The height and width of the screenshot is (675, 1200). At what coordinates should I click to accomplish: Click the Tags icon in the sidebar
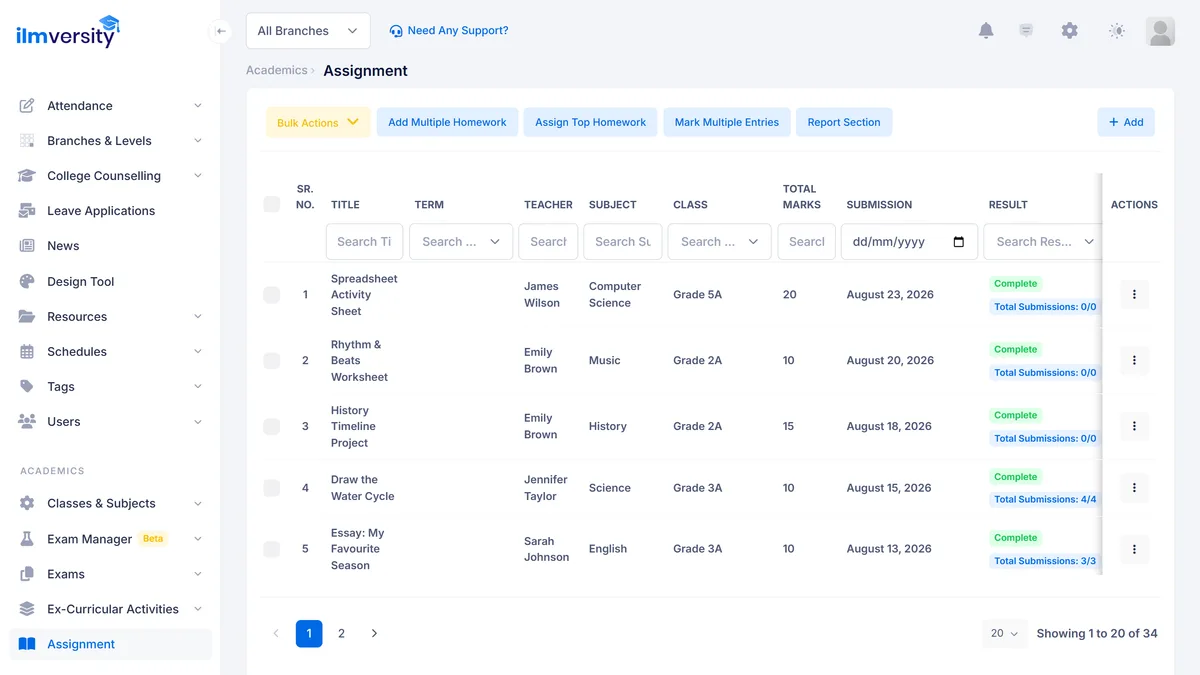point(27,387)
